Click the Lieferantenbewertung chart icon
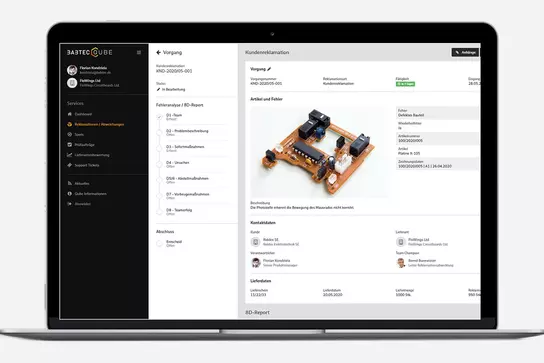This screenshot has width=544, height=363. tap(69, 155)
